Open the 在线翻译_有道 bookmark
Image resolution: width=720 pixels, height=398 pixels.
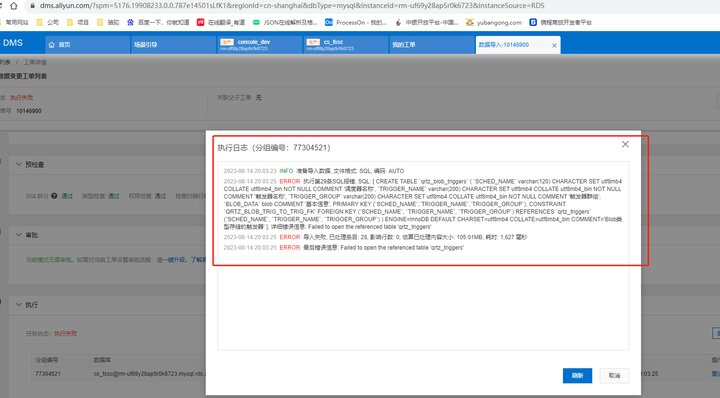pyautogui.click(x=221, y=22)
